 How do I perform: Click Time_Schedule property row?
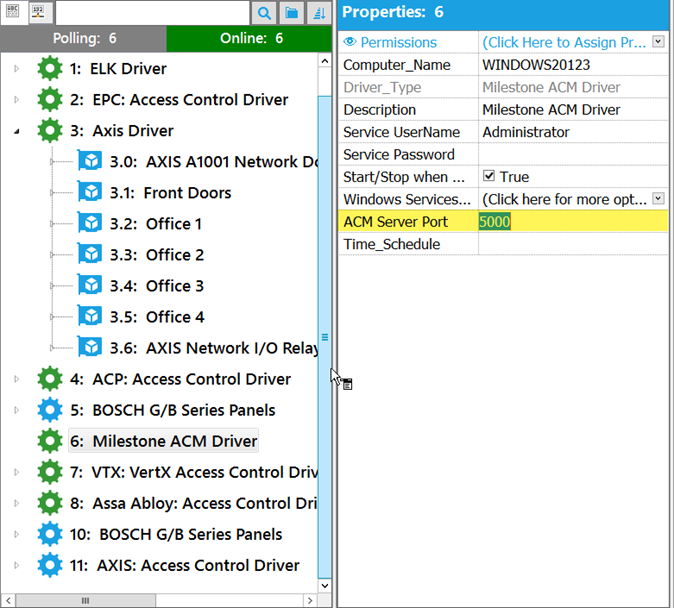click(503, 244)
